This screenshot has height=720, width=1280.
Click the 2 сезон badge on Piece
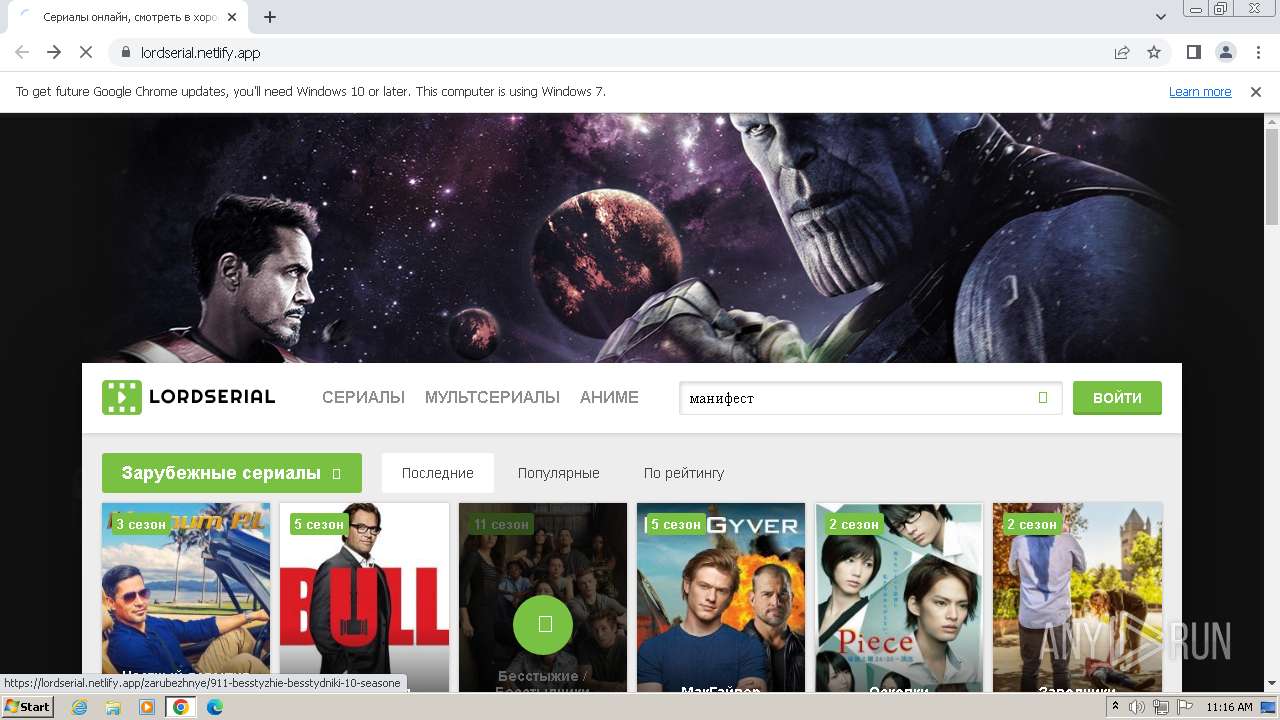click(854, 524)
